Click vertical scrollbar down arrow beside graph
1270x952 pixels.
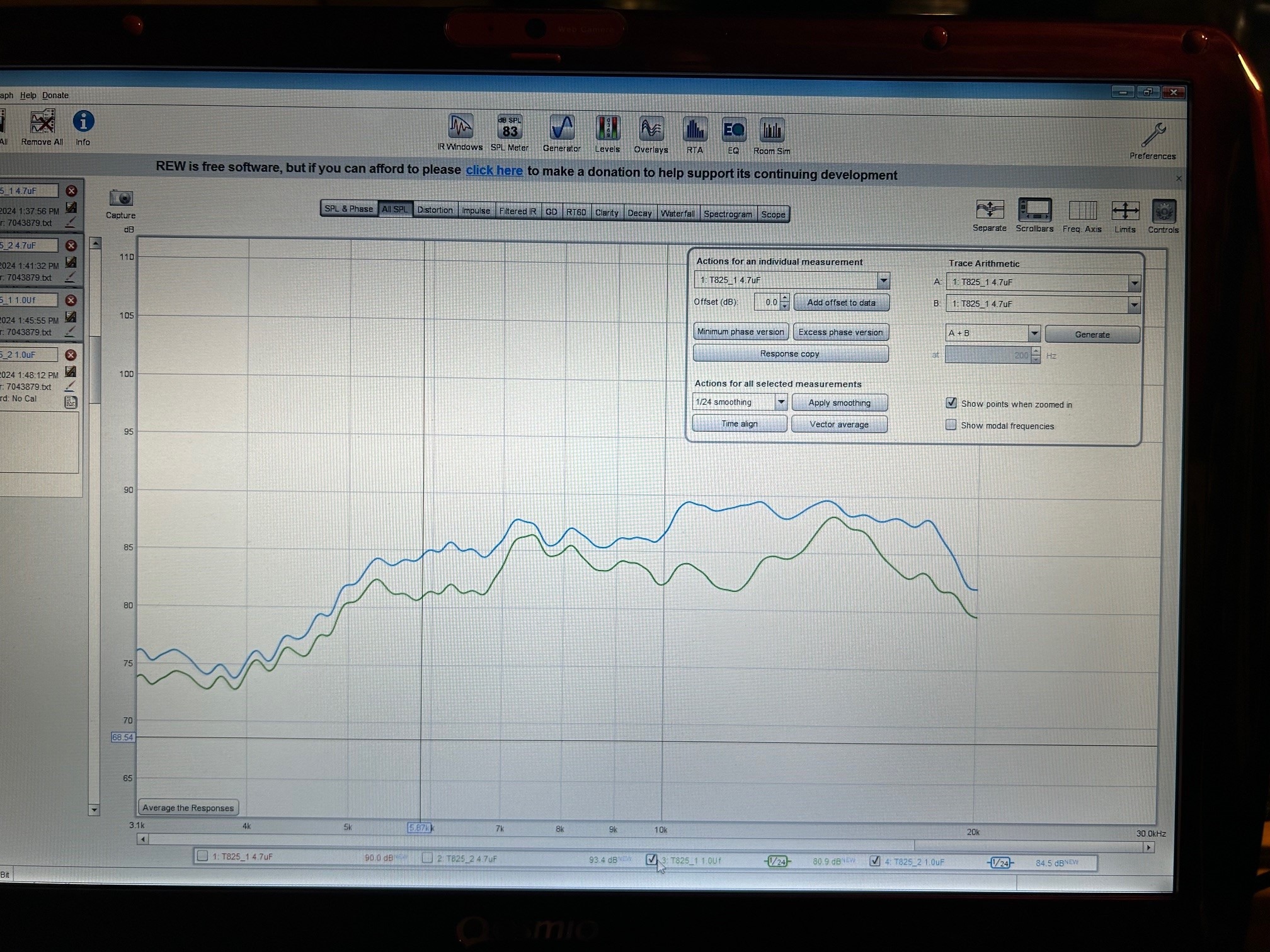pos(94,809)
